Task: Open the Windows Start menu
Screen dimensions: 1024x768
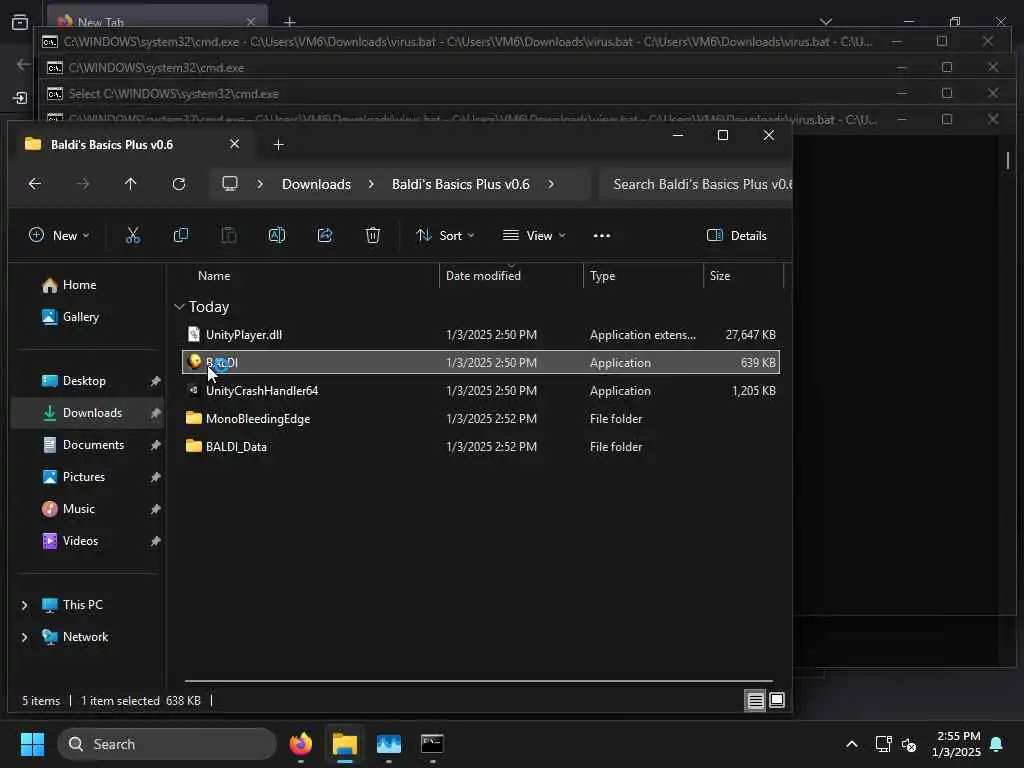Action: pos(32,744)
